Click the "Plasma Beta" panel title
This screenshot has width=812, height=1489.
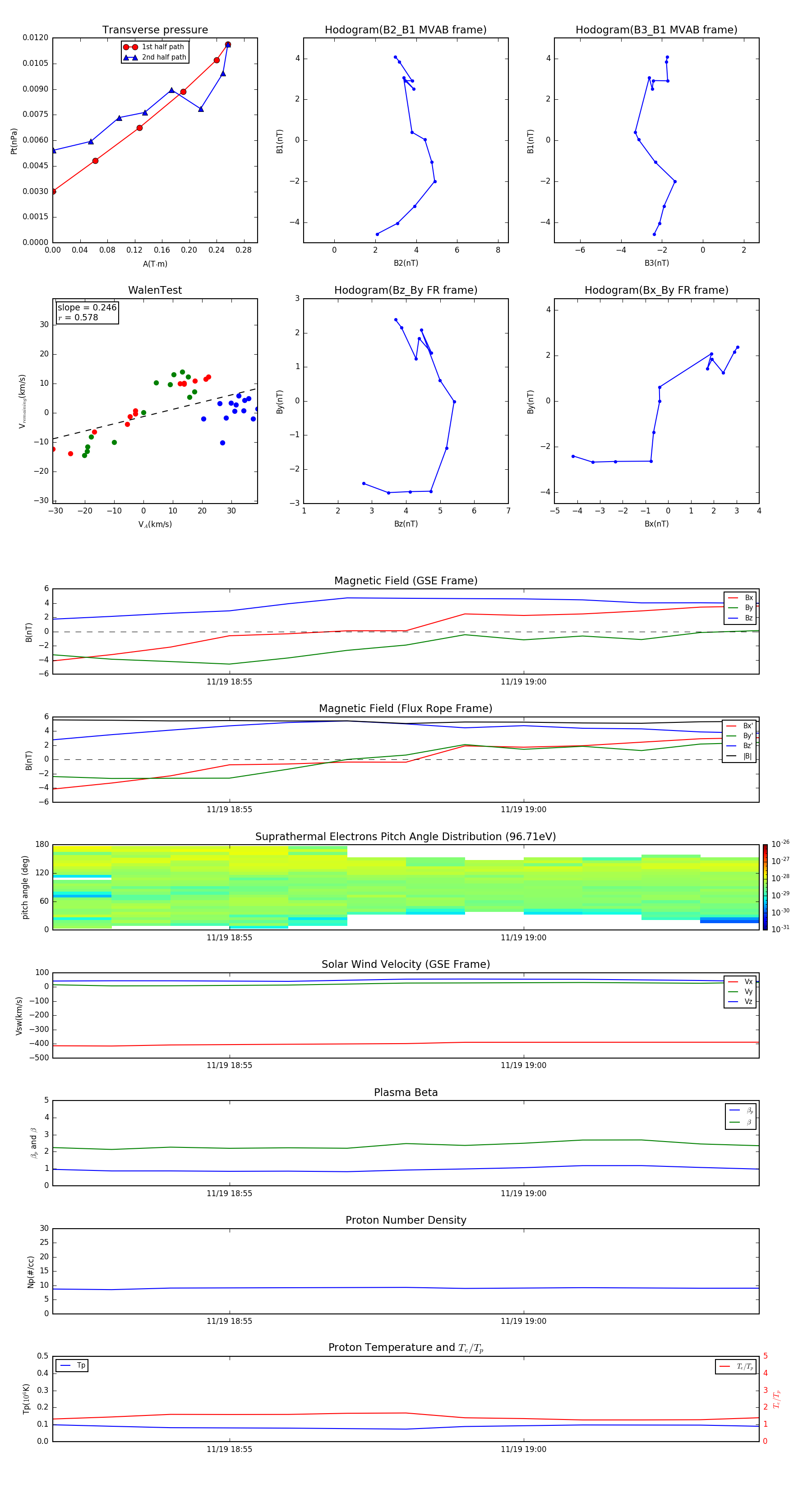pyautogui.click(x=406, y=1092)
